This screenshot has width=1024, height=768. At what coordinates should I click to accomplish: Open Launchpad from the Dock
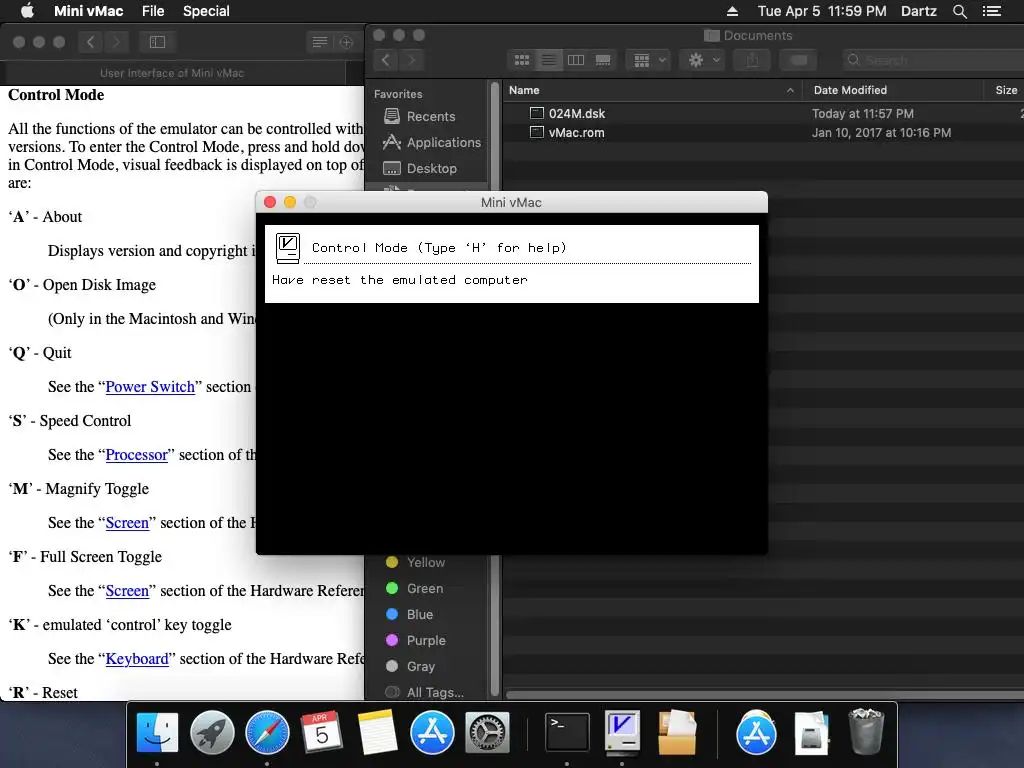(x=212, y=733)
